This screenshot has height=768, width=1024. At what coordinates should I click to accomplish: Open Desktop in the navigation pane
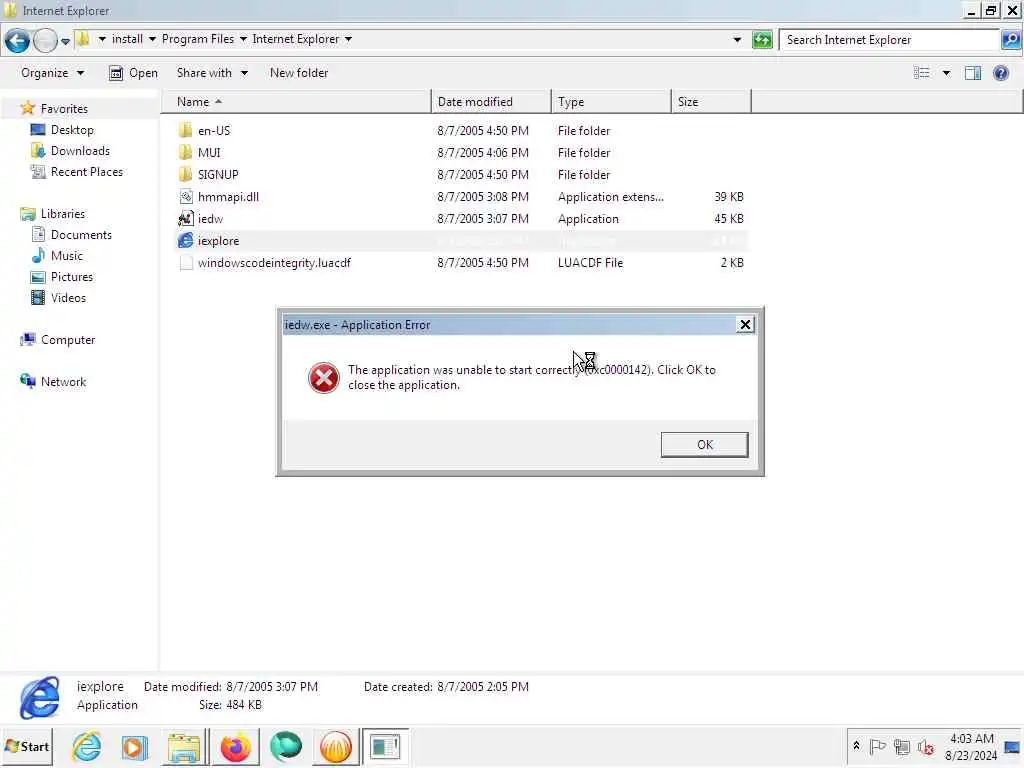point(72,130)
